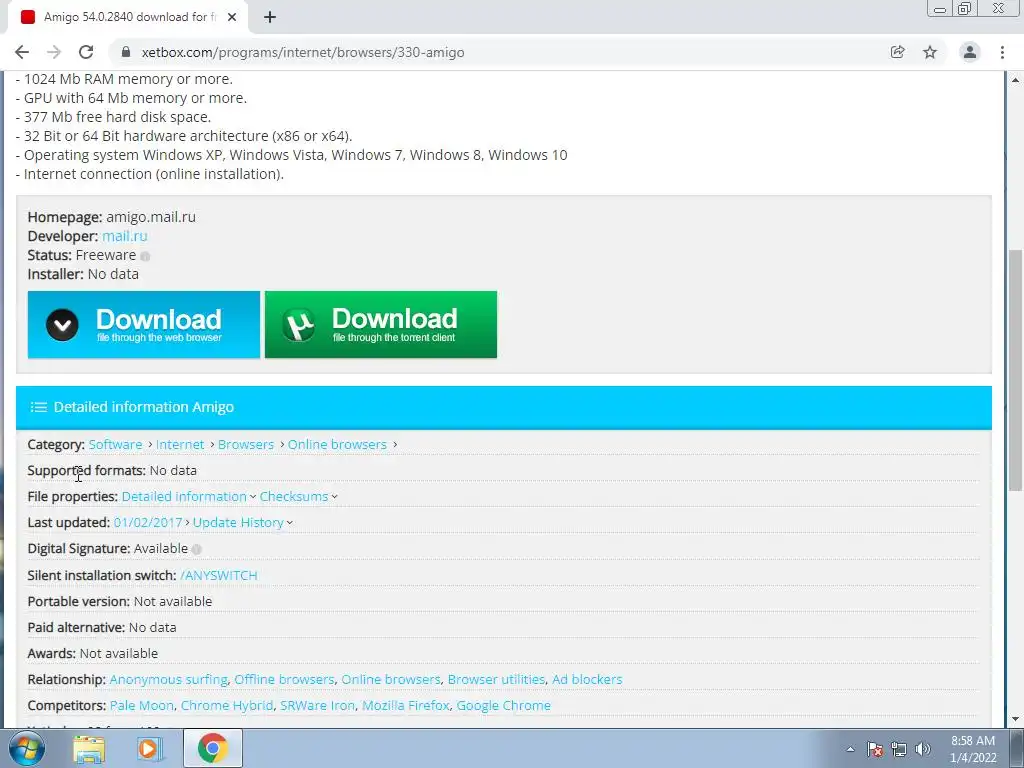Open Anonymous surfing relationship link
Viewport: 1024px width, 768px height.
(168, 679)
